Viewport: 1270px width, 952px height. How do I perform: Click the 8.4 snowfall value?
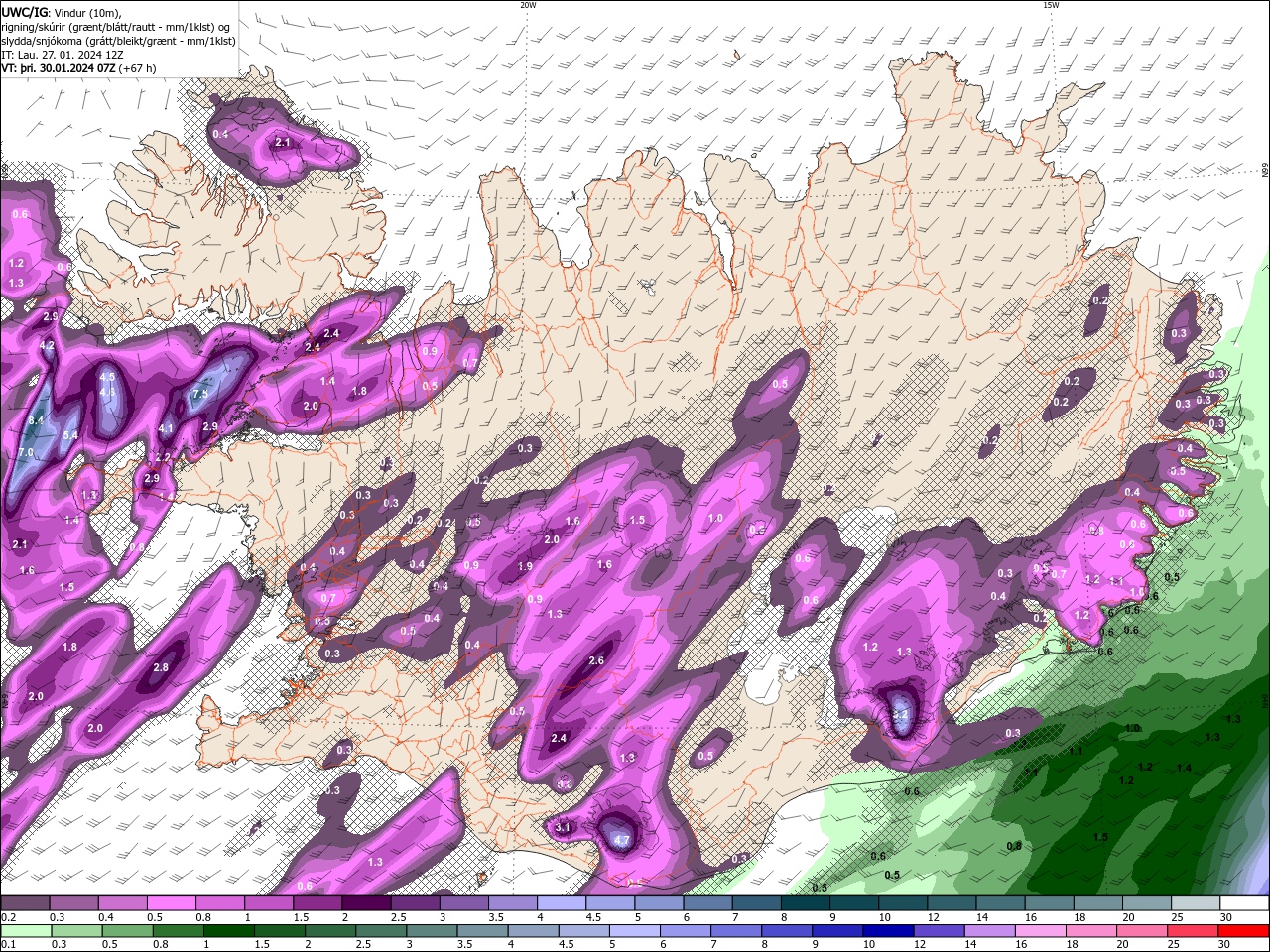click(x=37, y=420)
